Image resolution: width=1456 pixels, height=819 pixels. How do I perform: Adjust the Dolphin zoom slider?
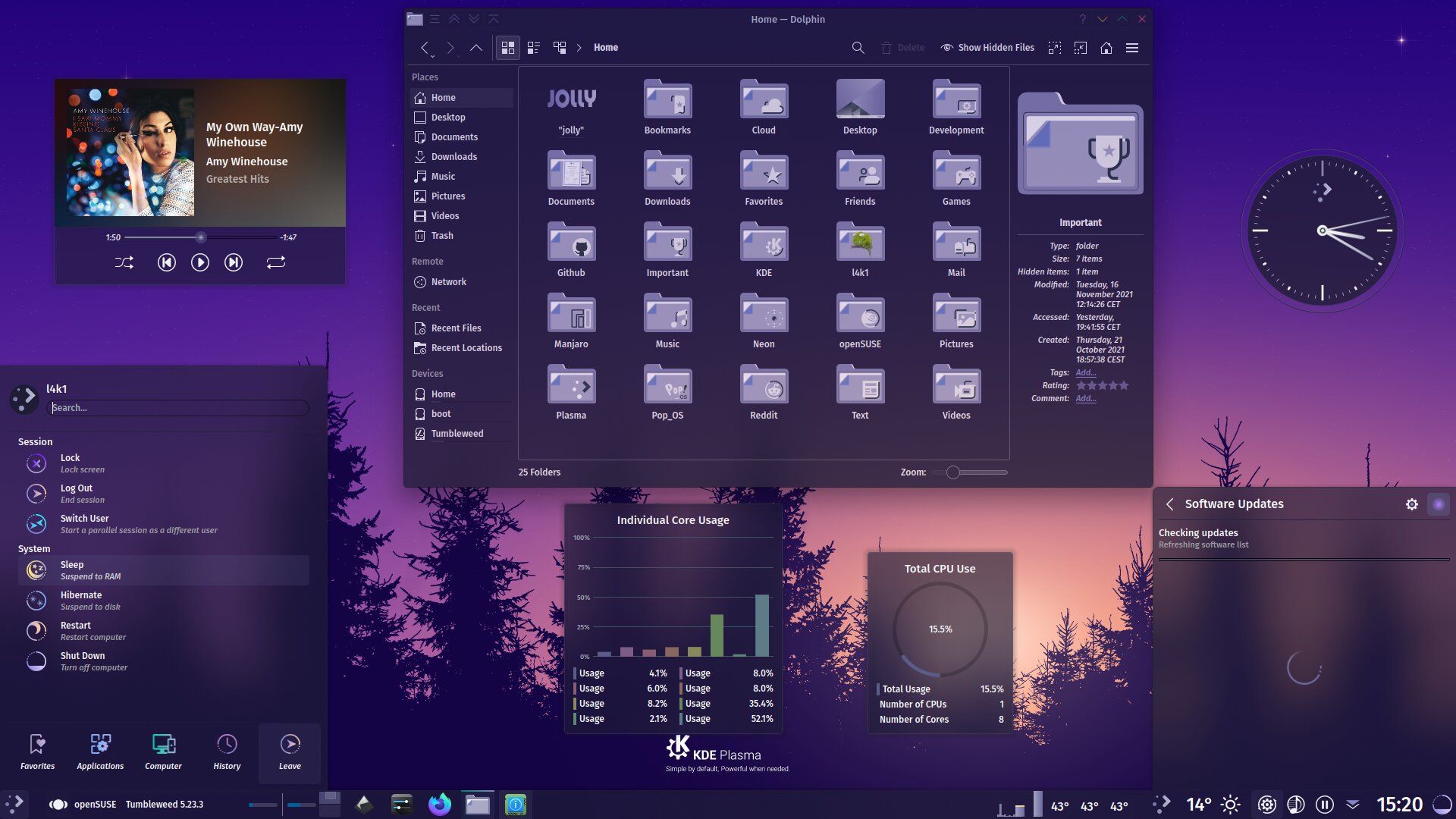(970, 472)
